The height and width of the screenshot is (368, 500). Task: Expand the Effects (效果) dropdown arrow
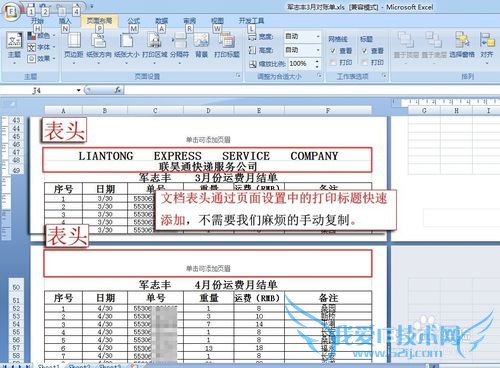pyautogui.click(x=54, y=59)
